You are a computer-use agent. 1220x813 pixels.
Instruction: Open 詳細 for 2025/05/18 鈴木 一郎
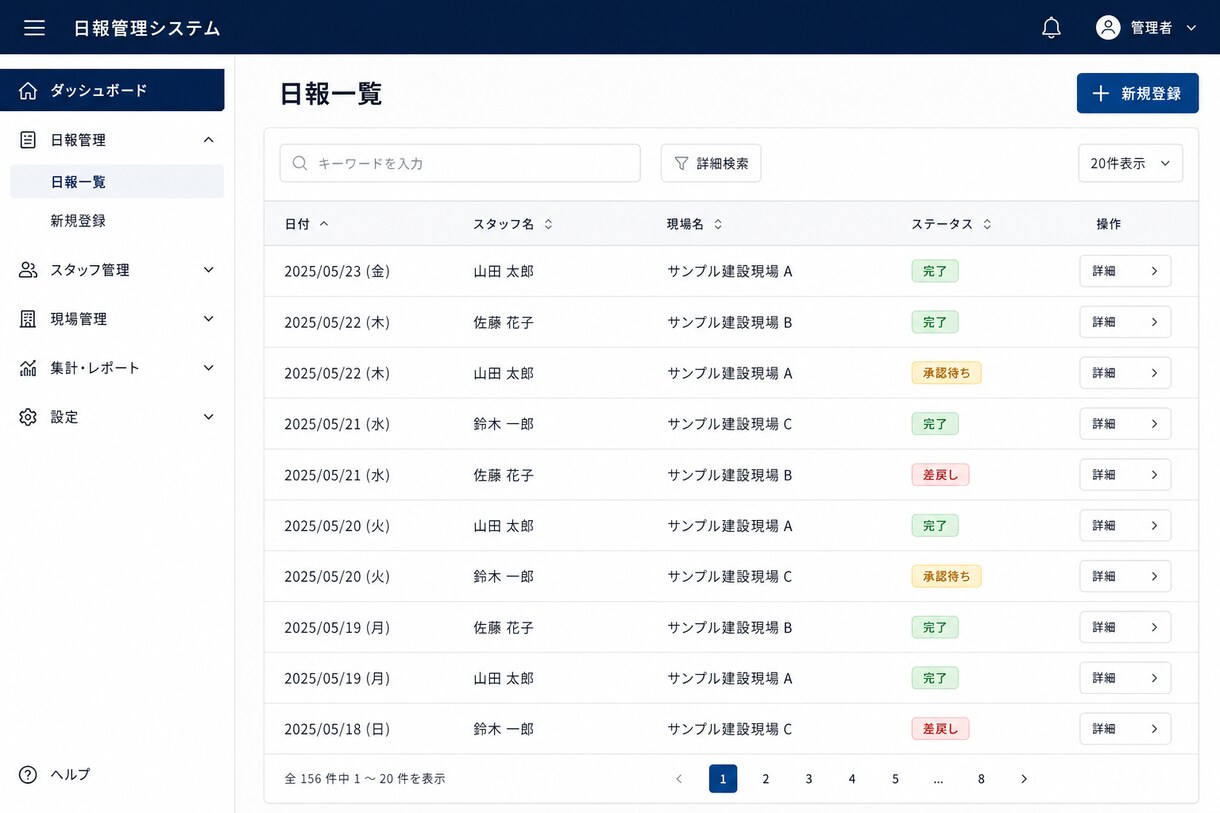tap(1125, 729)
